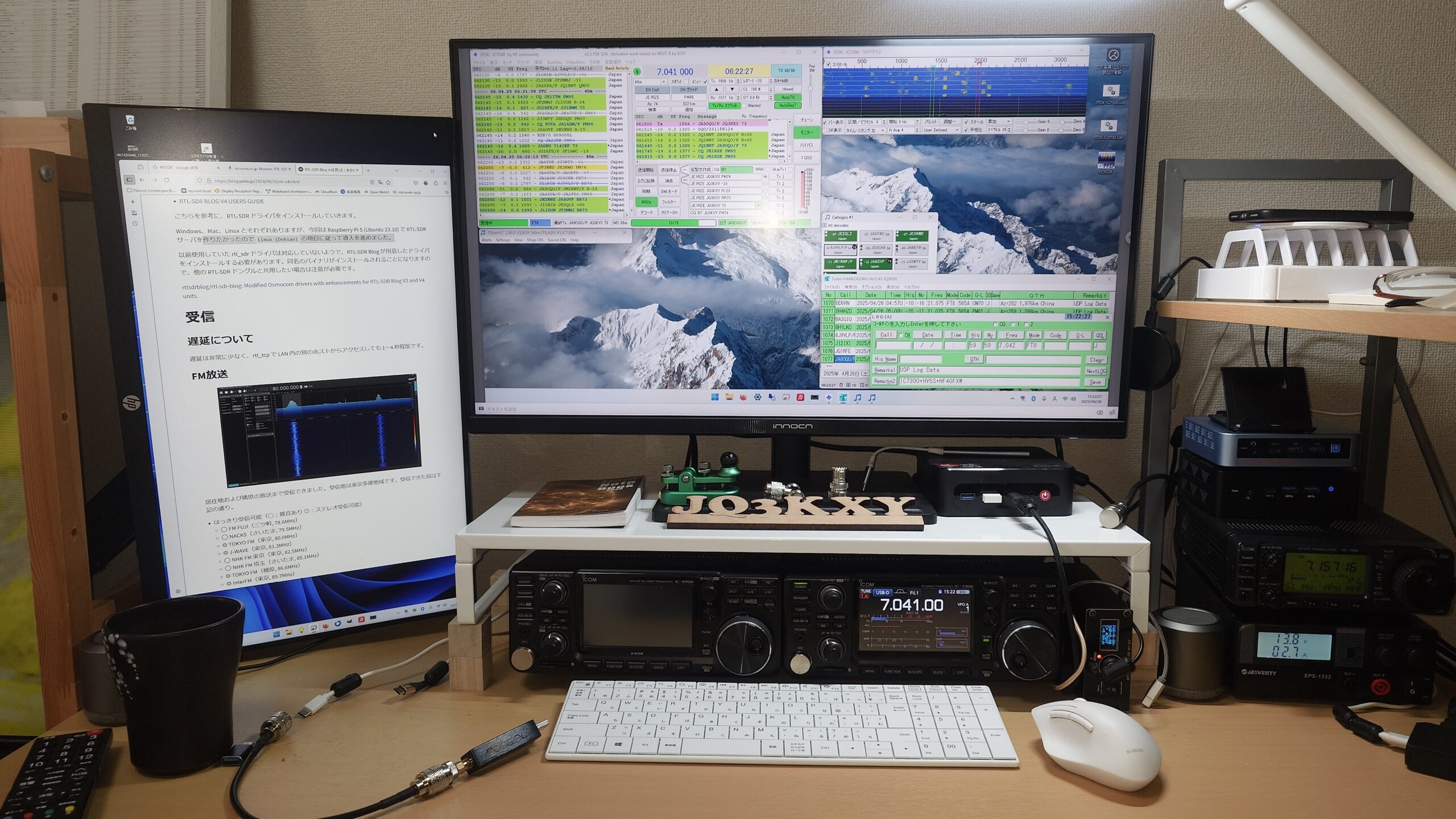
Task: Open Firefox sidebar history clock icon
Action: 135,224
